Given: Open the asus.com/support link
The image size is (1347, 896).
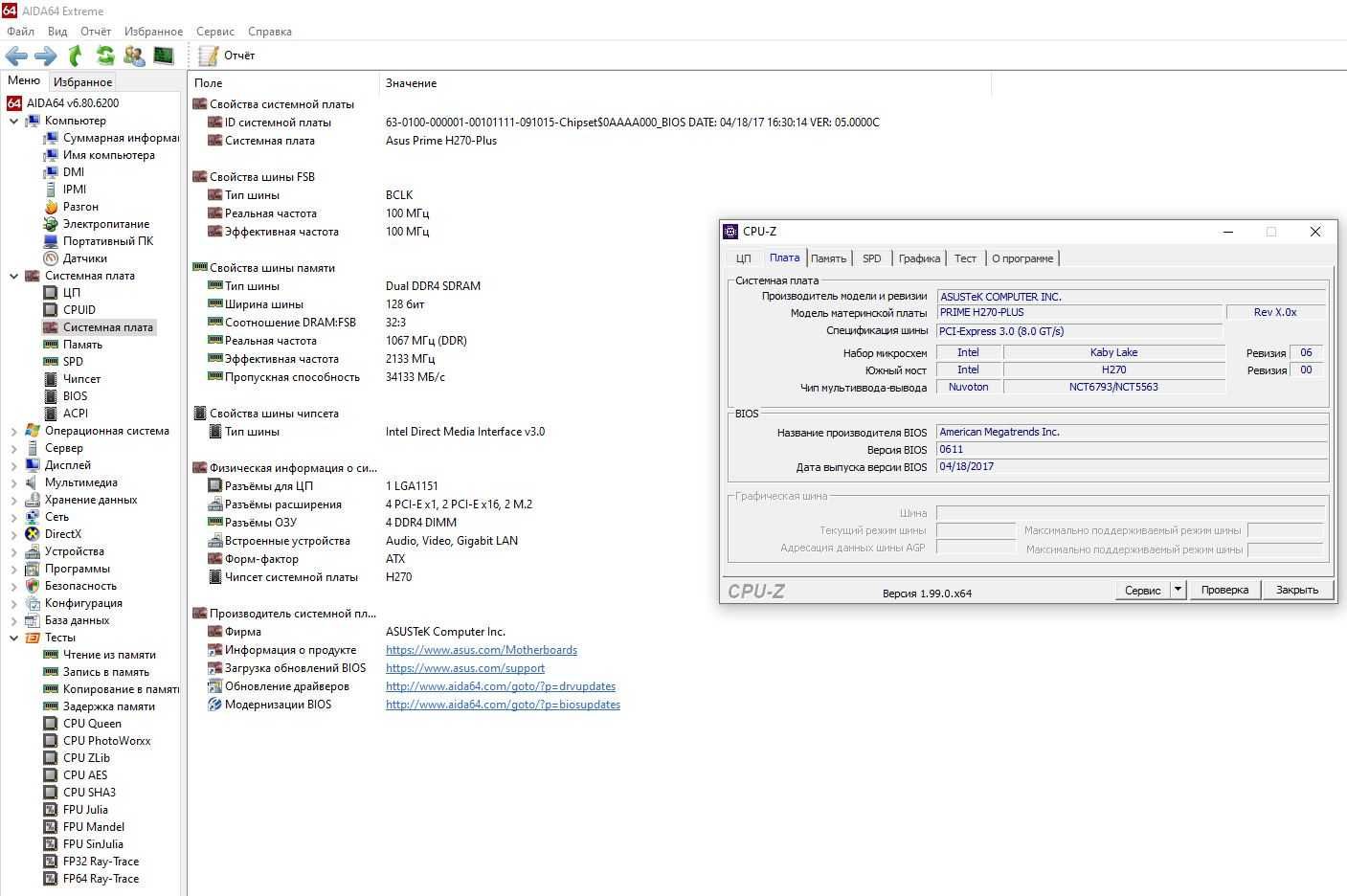Looking at the screenshot, I should pyautogui.click(x=465, y=668).
